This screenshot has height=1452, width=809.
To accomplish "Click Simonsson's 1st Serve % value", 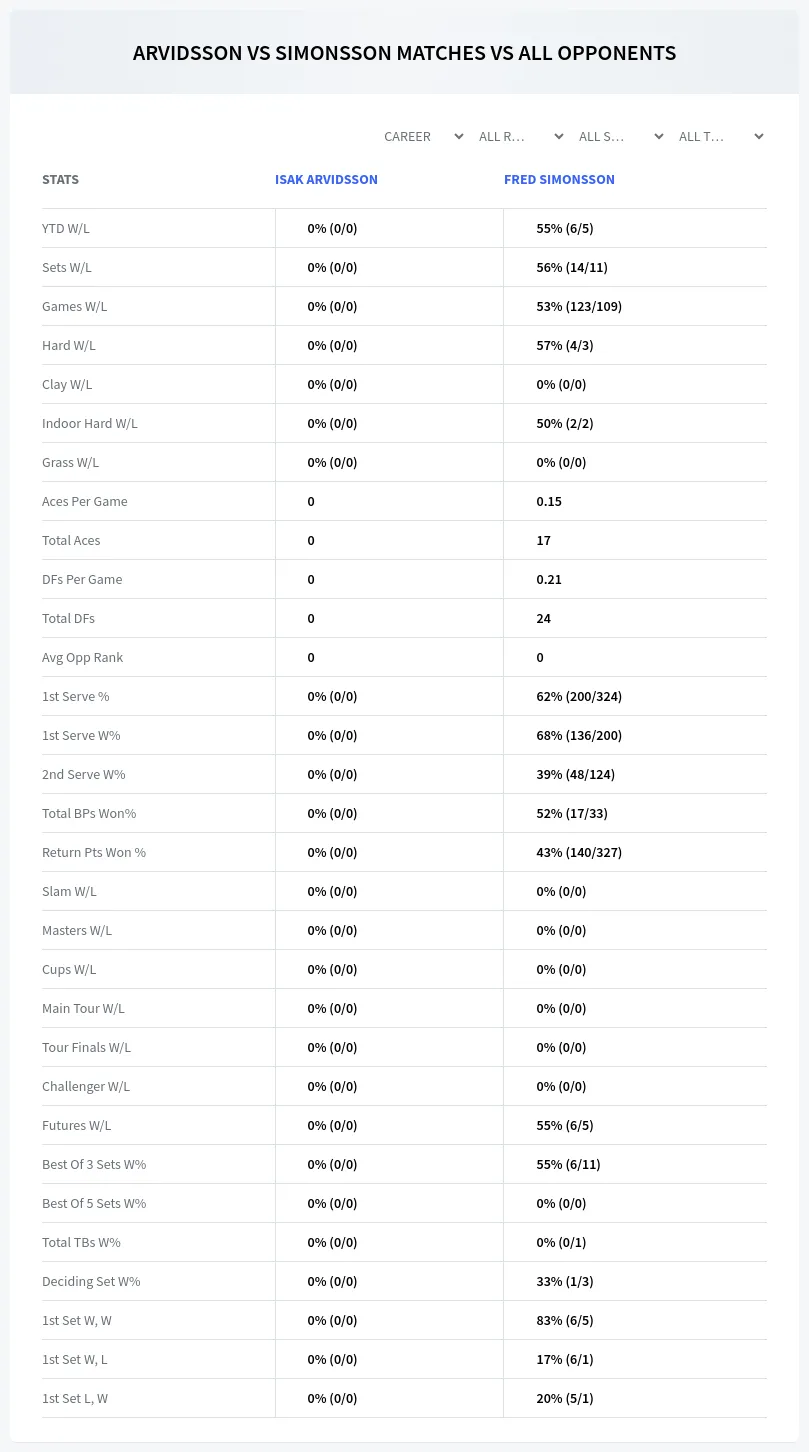I will [579, 696].
